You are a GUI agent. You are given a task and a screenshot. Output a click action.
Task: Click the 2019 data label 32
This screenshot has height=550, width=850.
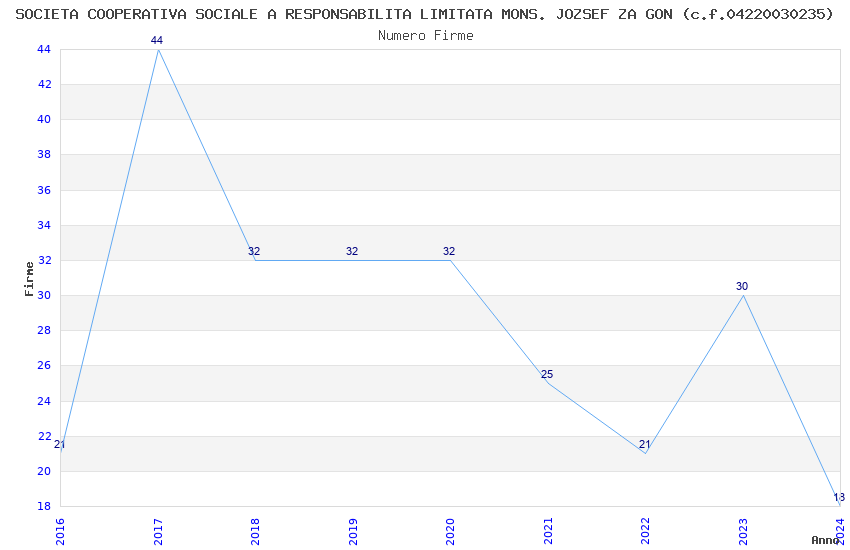pyautogui.click(x=352, y=251)
